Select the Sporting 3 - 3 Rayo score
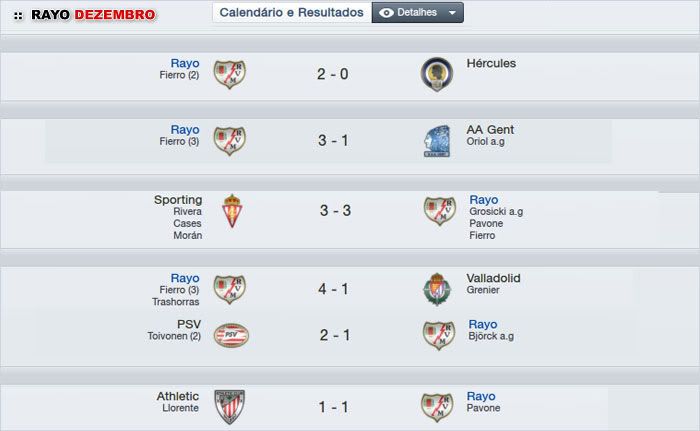The height and width of the screenshot is (431, 700). [334, 211]
